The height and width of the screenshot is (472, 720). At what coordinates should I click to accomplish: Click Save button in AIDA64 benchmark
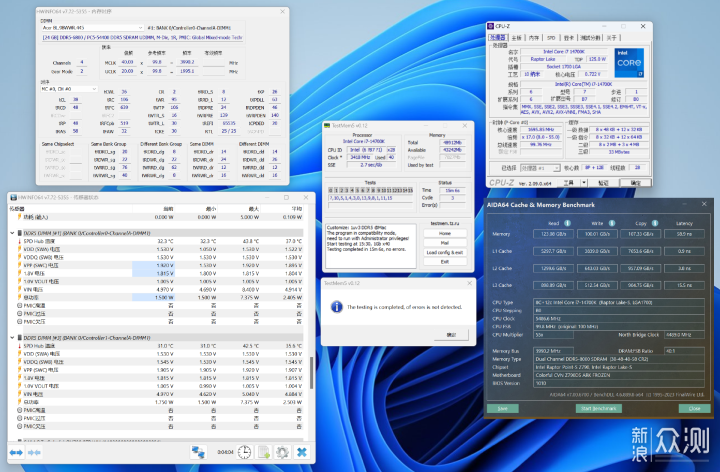click(x=502, y=409)
